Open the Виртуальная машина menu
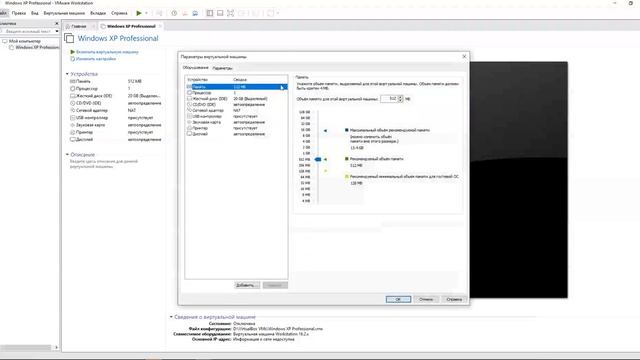The width and height of the screenshot is (640, 360). 64,13
